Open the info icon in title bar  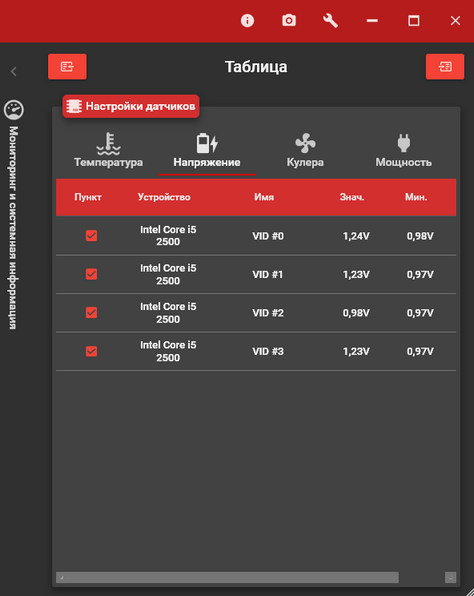[247, 21]
